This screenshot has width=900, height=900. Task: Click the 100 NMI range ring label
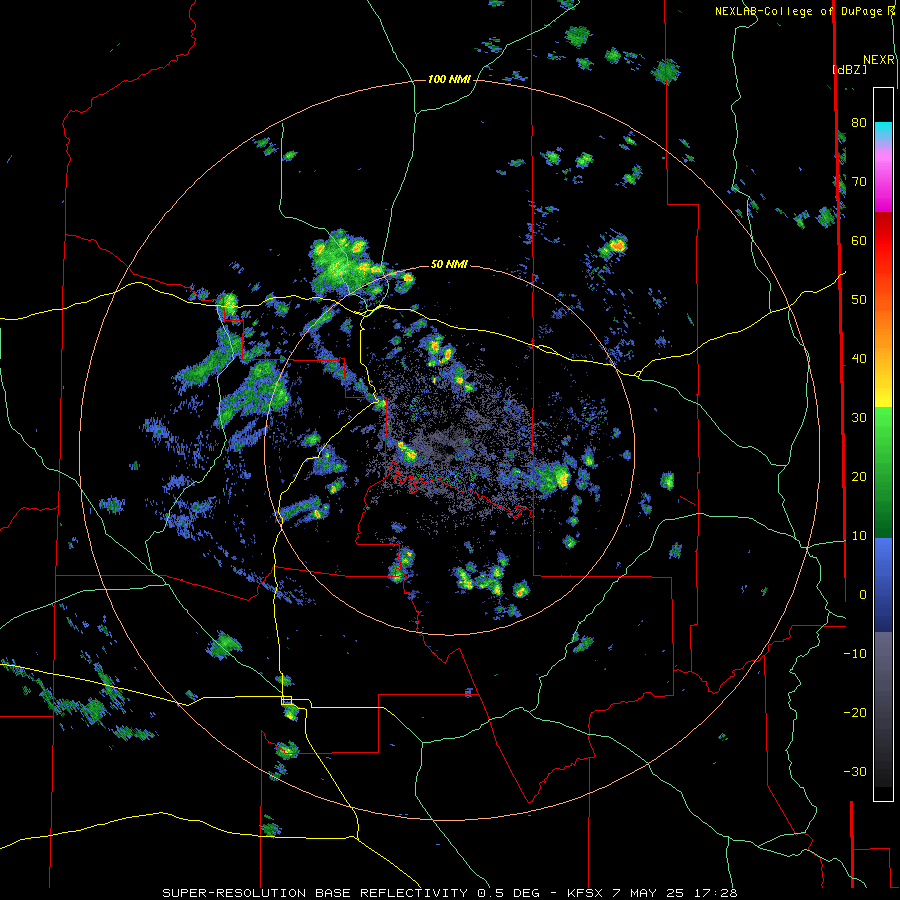click(449, 79)
